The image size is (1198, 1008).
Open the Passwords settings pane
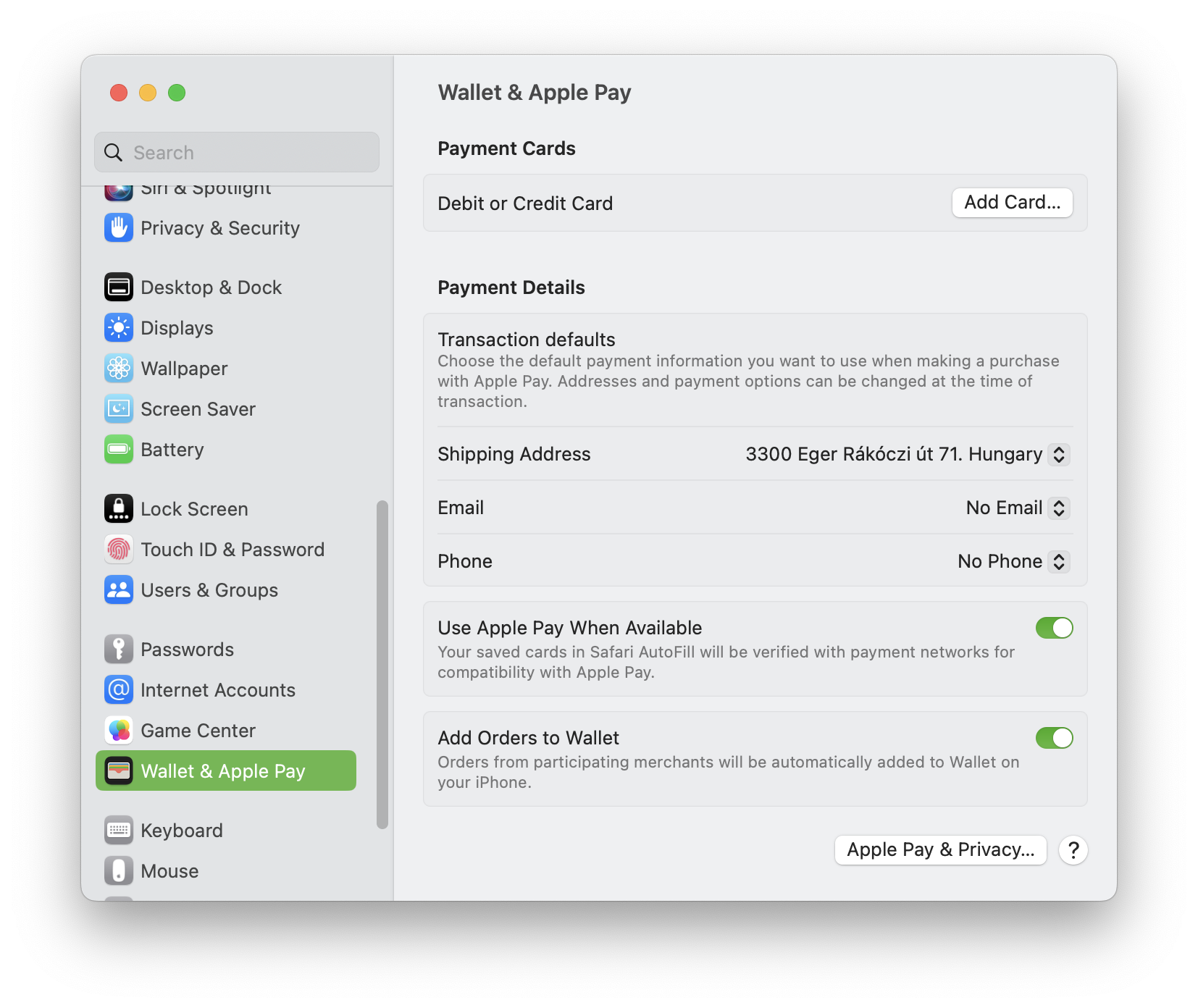tap(188, 650)
